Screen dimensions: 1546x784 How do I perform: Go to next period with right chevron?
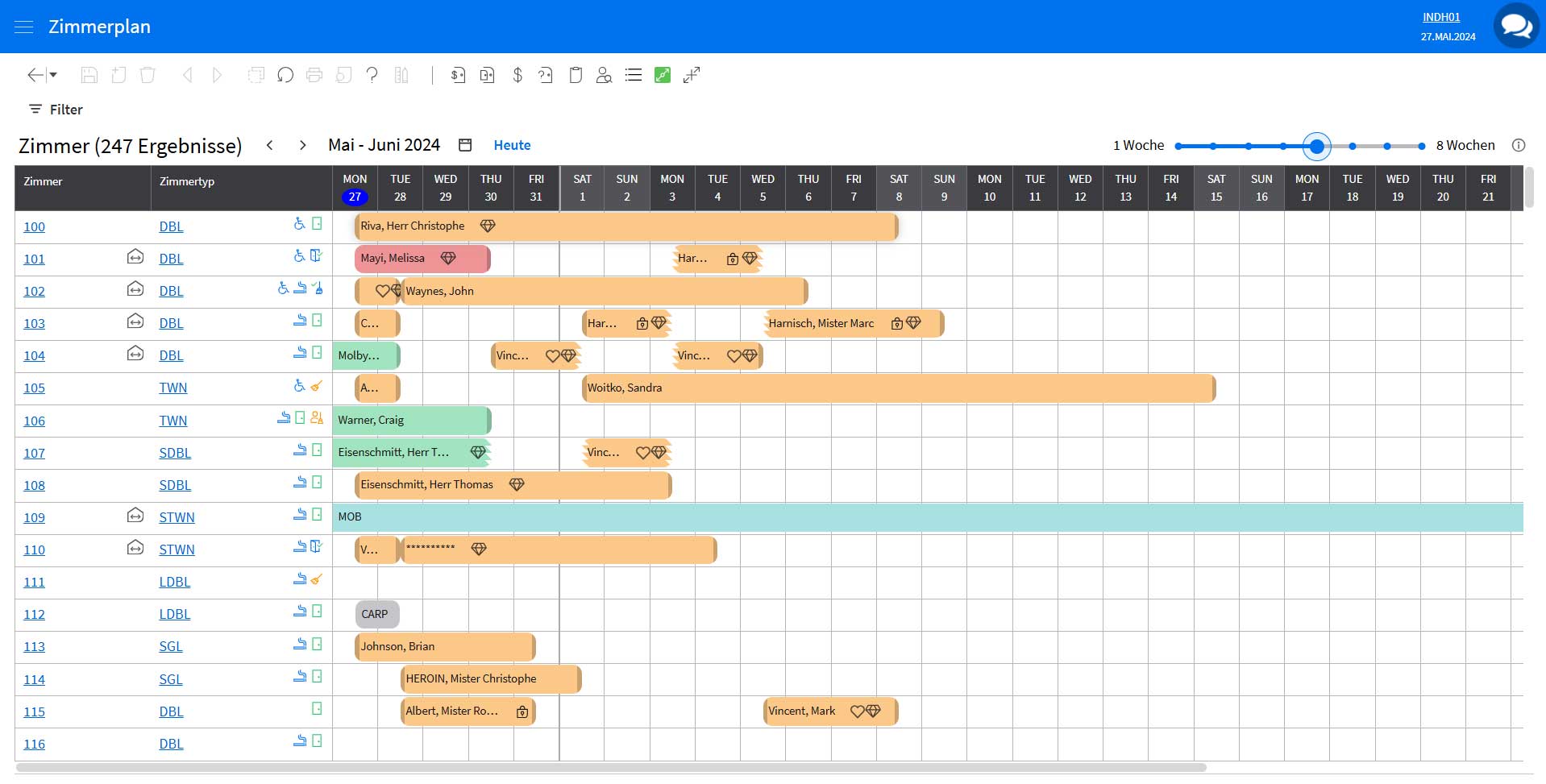302,145
